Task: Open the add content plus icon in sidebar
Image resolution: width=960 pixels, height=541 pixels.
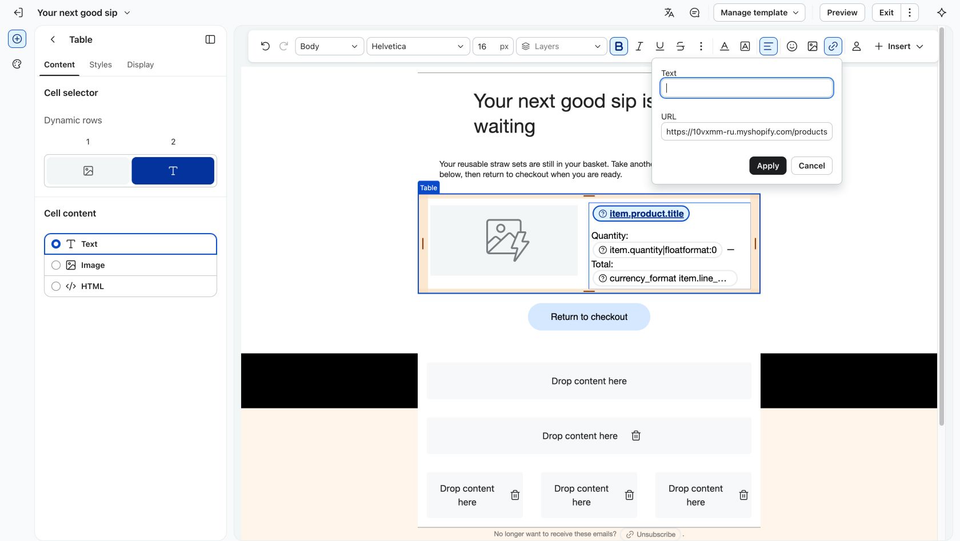Action: click(17, 39)
